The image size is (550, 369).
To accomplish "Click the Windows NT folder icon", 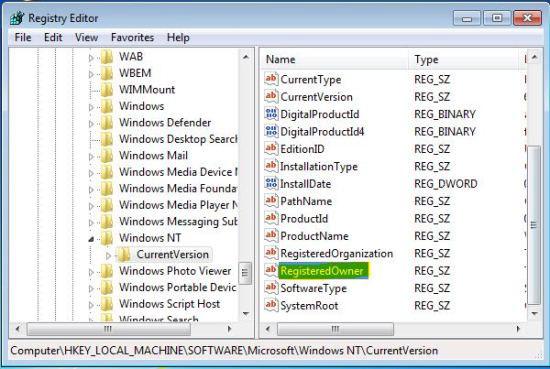I will 107,237.
